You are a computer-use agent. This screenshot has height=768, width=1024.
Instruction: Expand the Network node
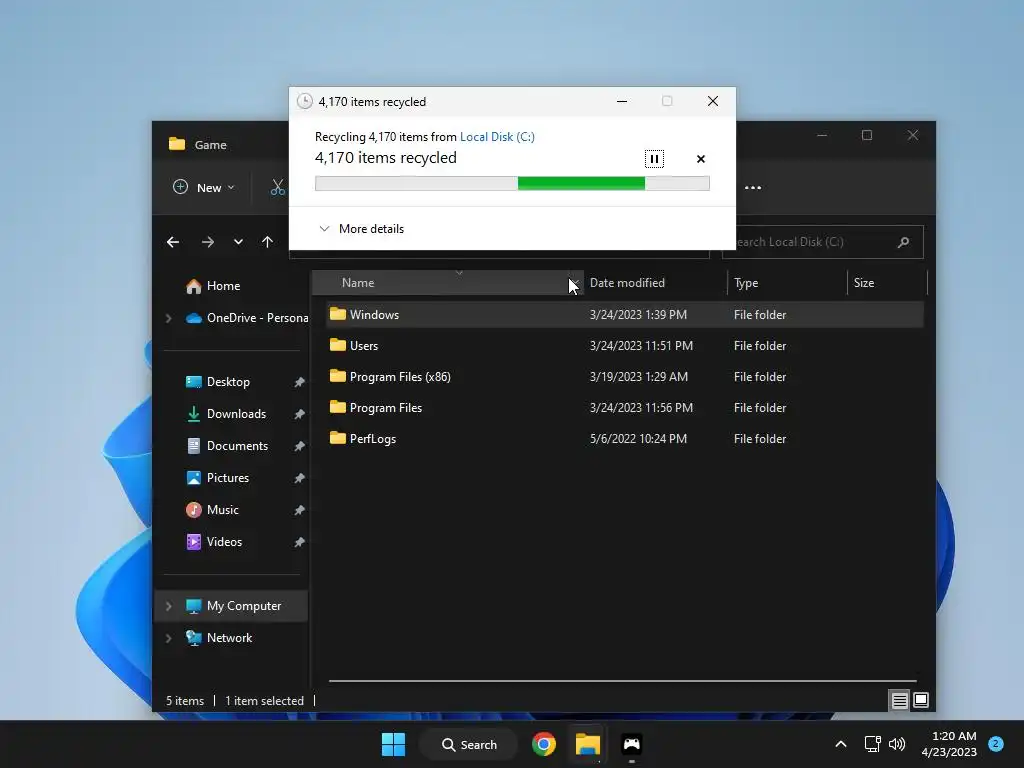tap(168, 638)
